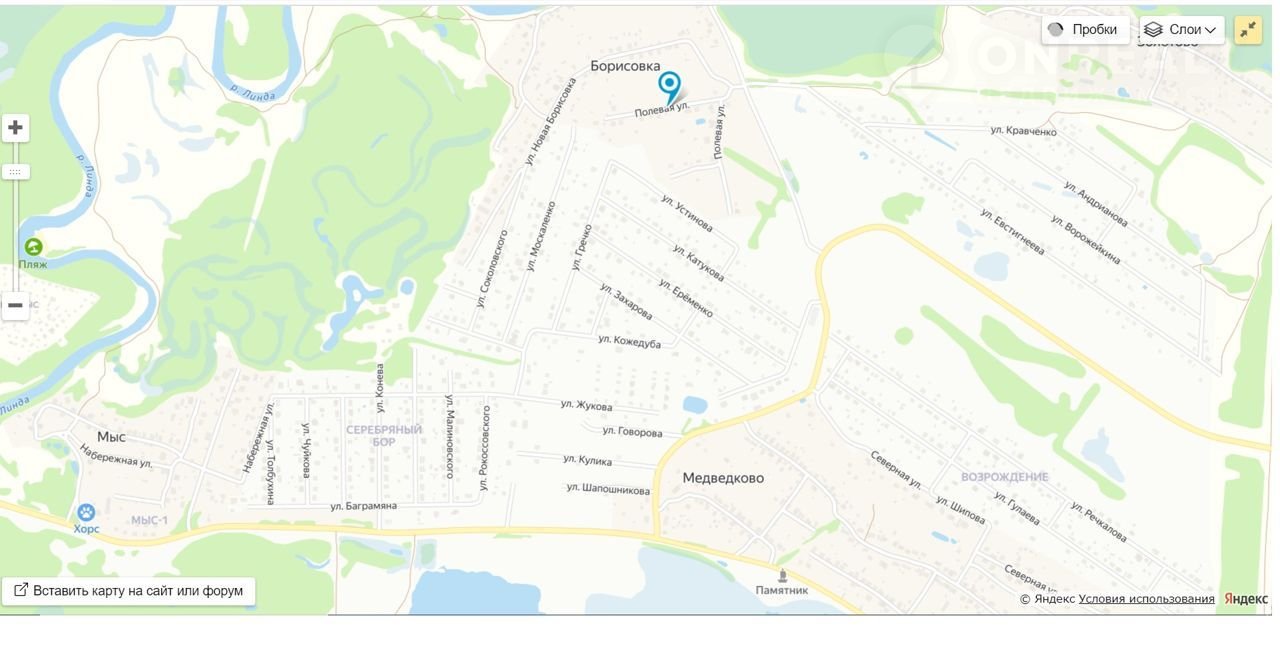Viewport: 1280px width, 670px height.
Task: Toggle the Пробки traffic layer
Action: click(x=1085, y=30)
